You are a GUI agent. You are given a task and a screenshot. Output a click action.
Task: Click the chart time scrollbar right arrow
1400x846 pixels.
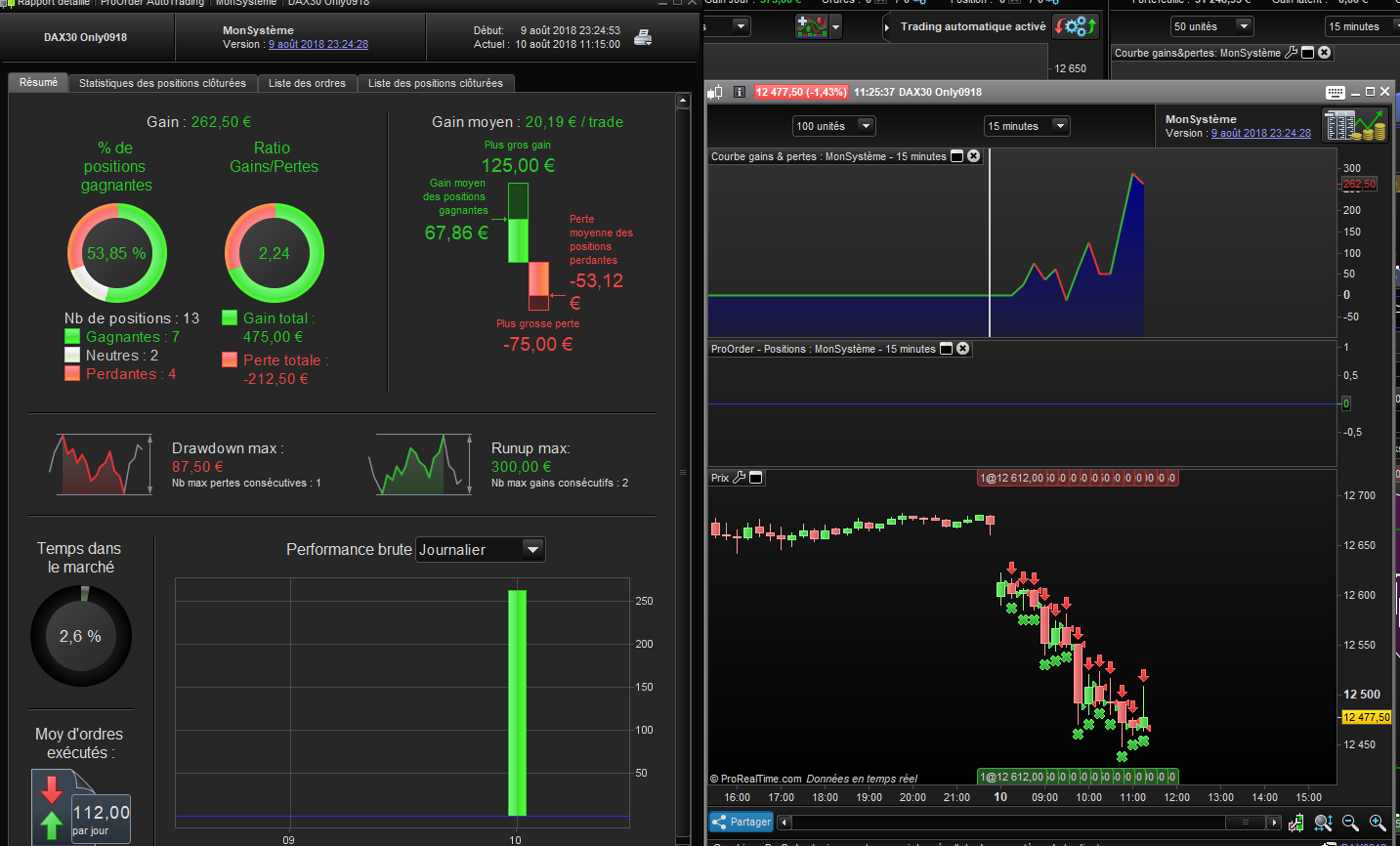point(1273,823)
